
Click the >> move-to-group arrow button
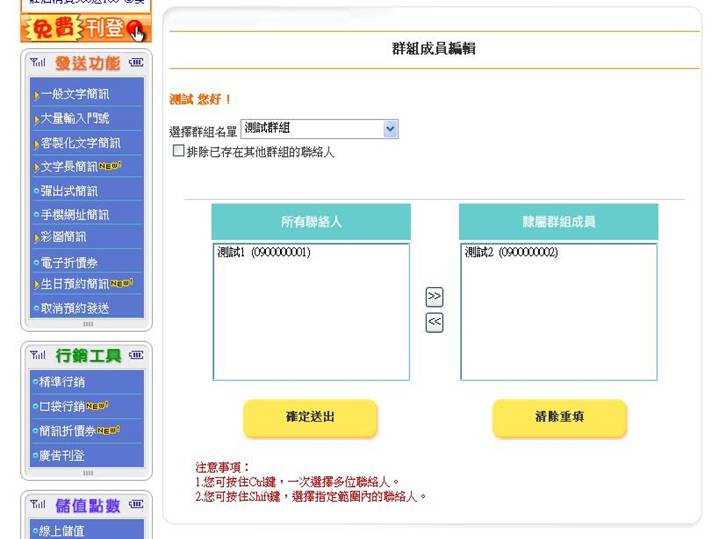pyautogui.click(x=434, y=297)
